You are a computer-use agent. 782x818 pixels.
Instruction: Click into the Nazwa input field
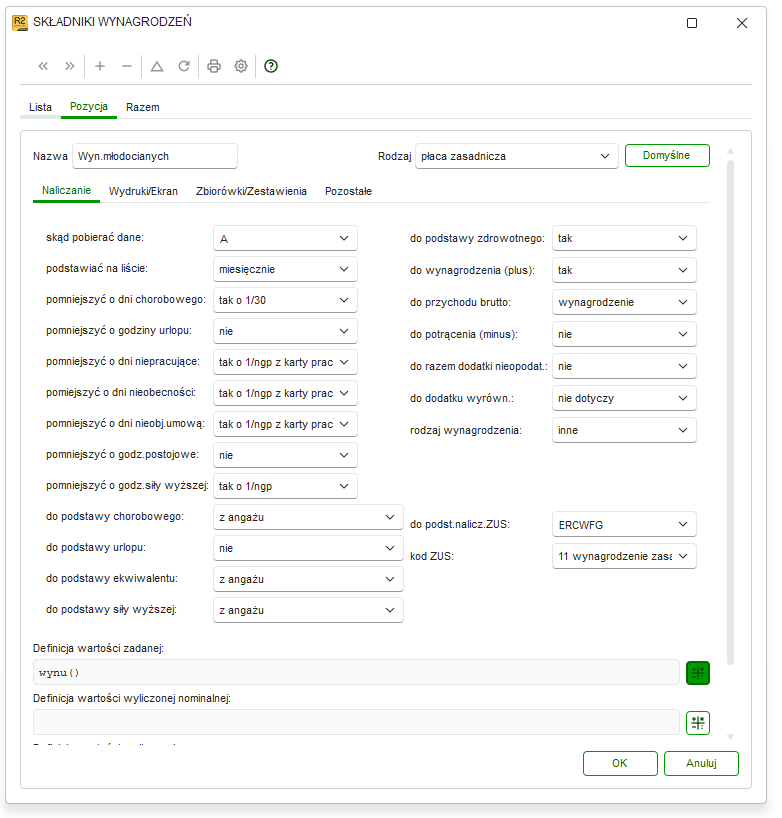tap(155, 156)
